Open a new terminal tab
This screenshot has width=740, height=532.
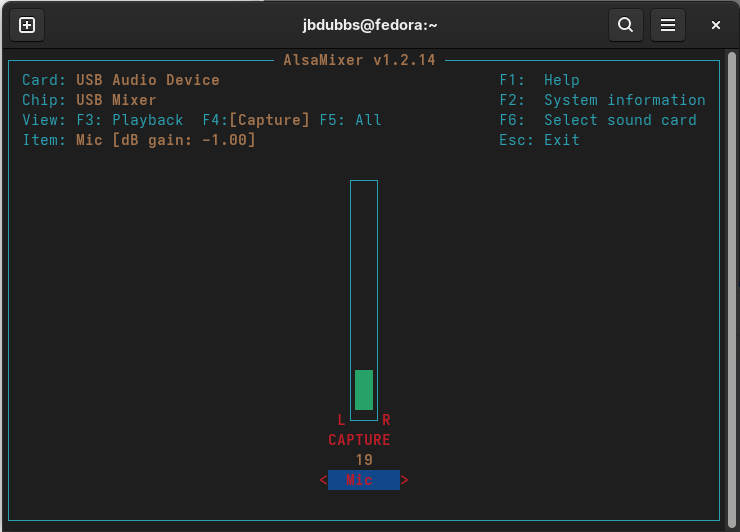click(27, 25)
